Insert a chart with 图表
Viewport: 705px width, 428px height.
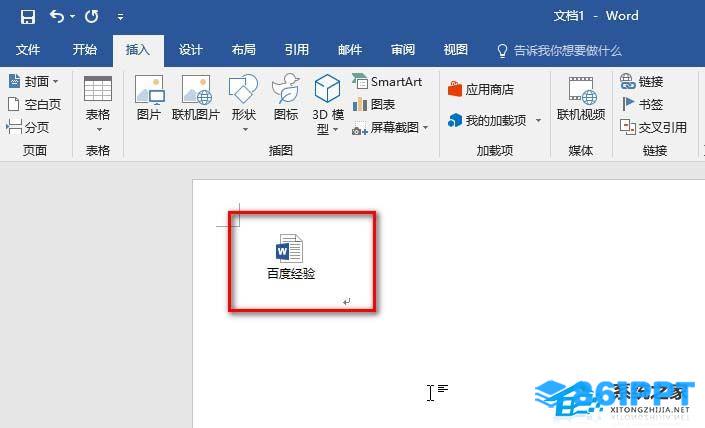coord(374,105)
